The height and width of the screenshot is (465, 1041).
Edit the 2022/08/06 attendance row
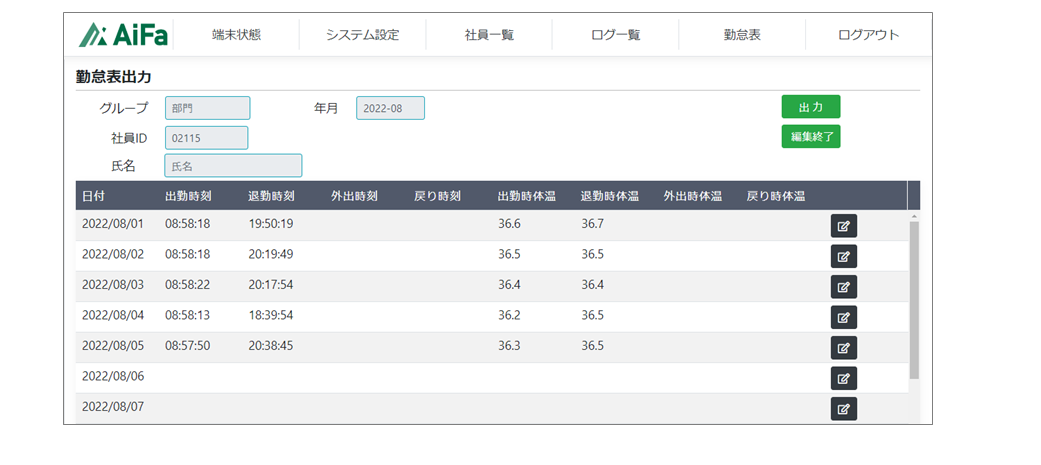click(843, 379)
